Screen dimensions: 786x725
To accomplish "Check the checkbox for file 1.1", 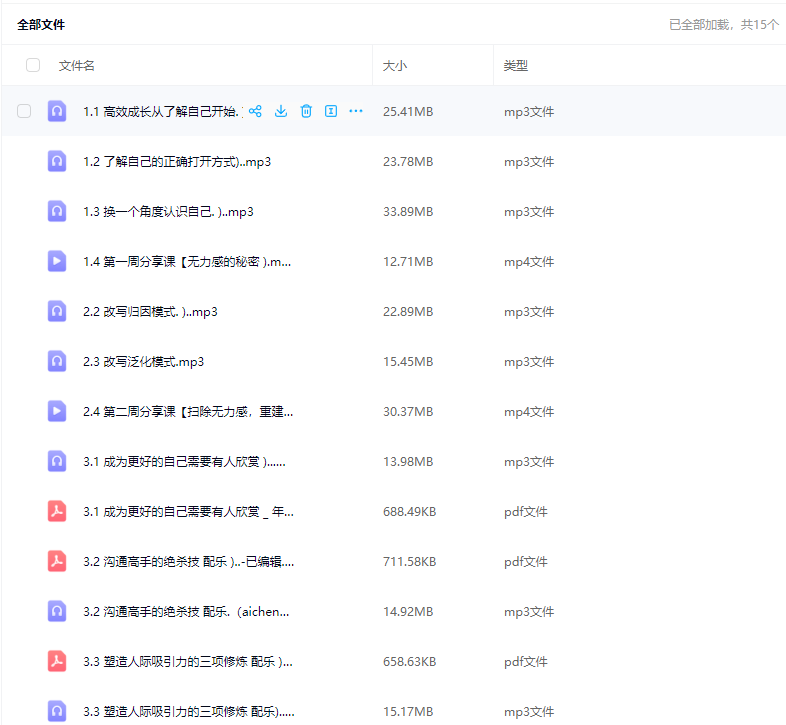I will (x=24, y=111).
